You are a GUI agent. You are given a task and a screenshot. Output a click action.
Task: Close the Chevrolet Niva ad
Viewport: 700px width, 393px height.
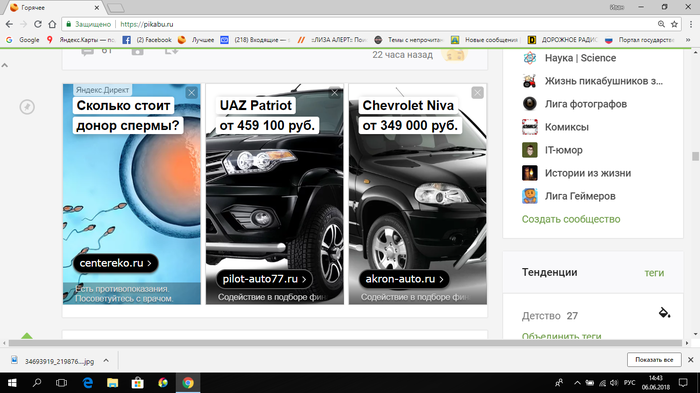[477, 92]
